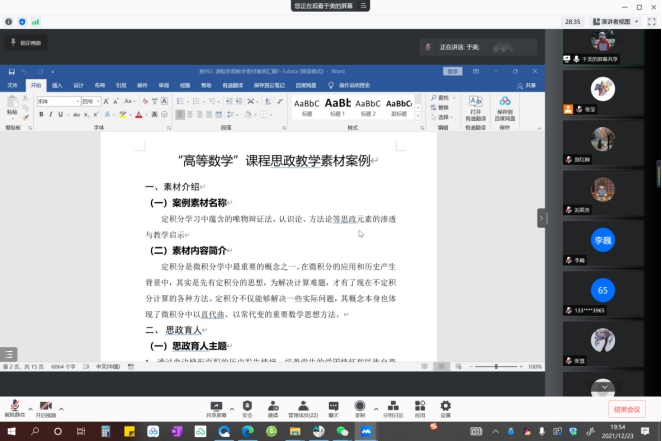Click the red 结束会议 end meeting button
662x441 pixels.
[x=628, y=409]
